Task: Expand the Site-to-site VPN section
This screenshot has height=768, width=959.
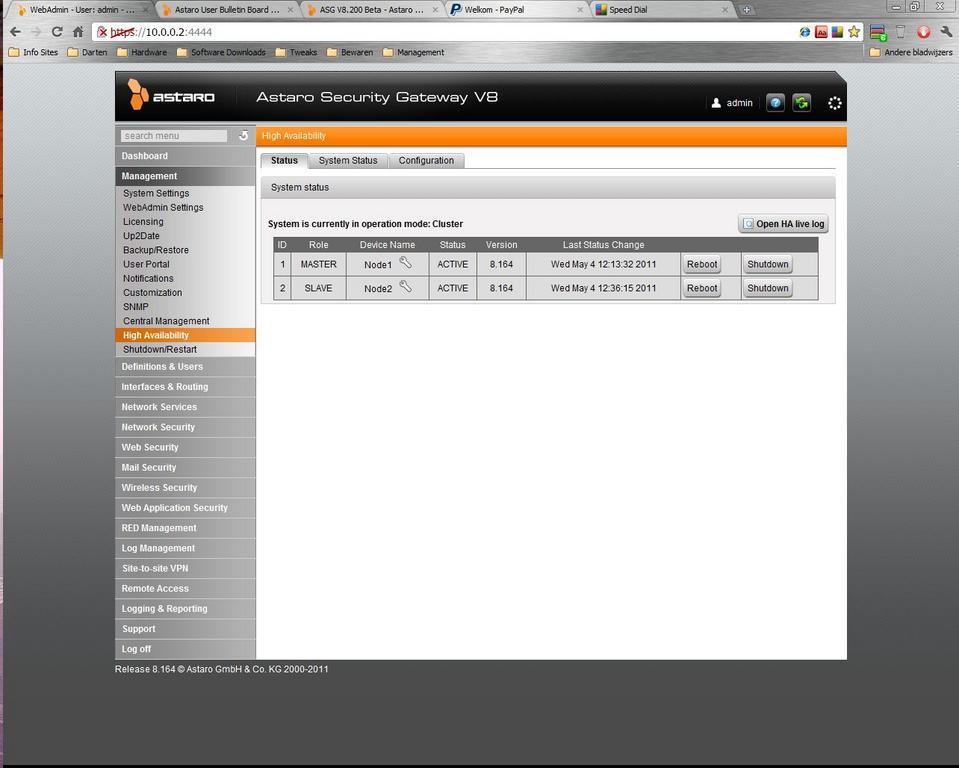Action: pos(185,569)
